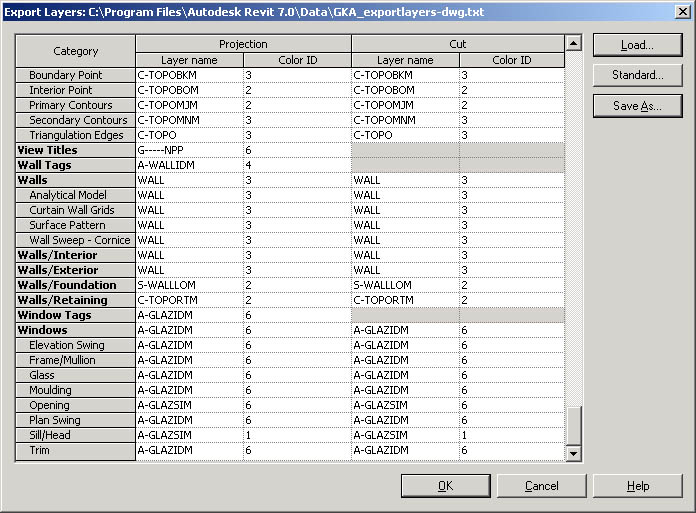Screen dimensions: 696x513
Task: Cancel the Export Layers dialog
Action: [x=541, y=486]
